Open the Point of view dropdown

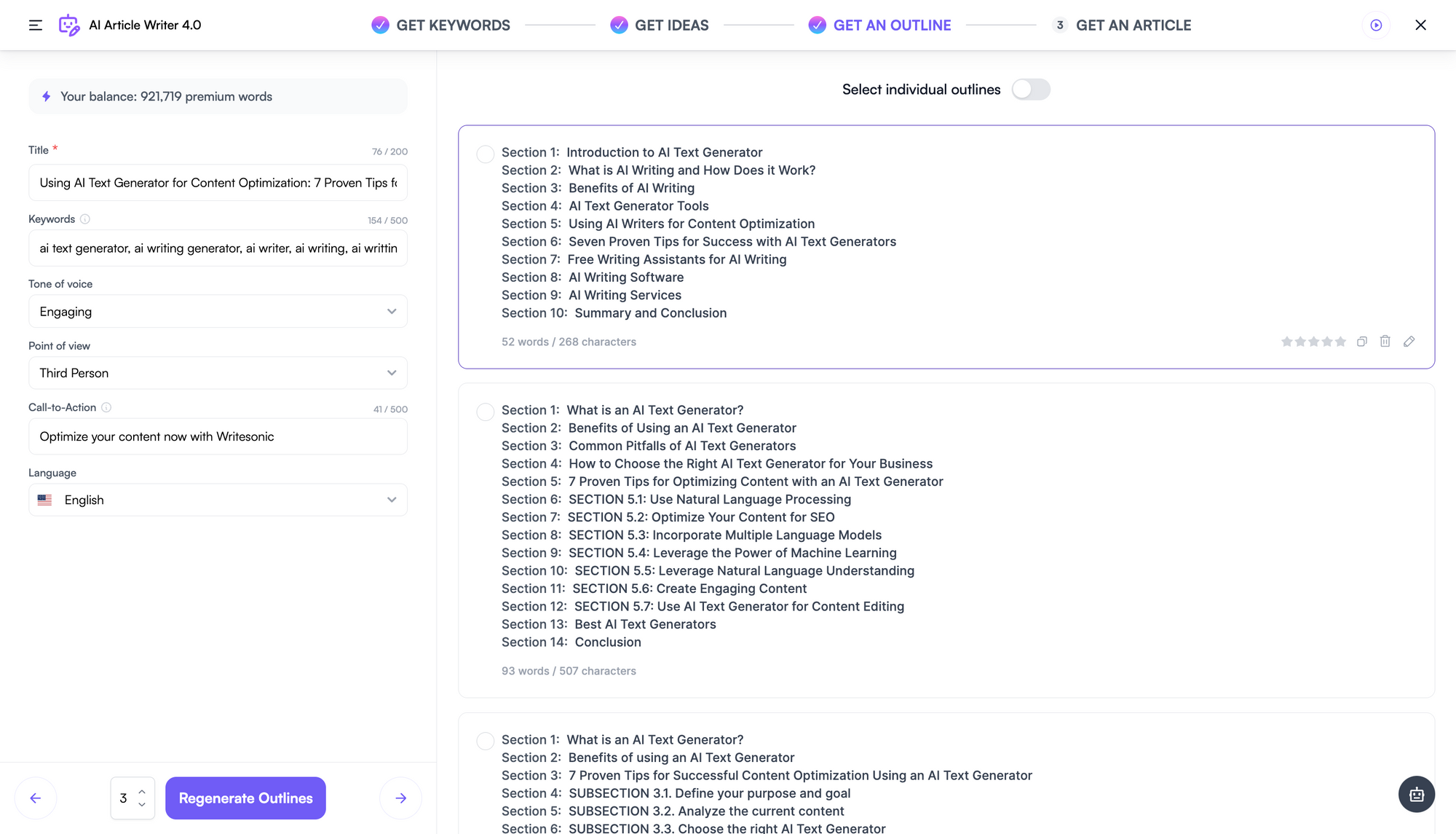pos(218,372)
